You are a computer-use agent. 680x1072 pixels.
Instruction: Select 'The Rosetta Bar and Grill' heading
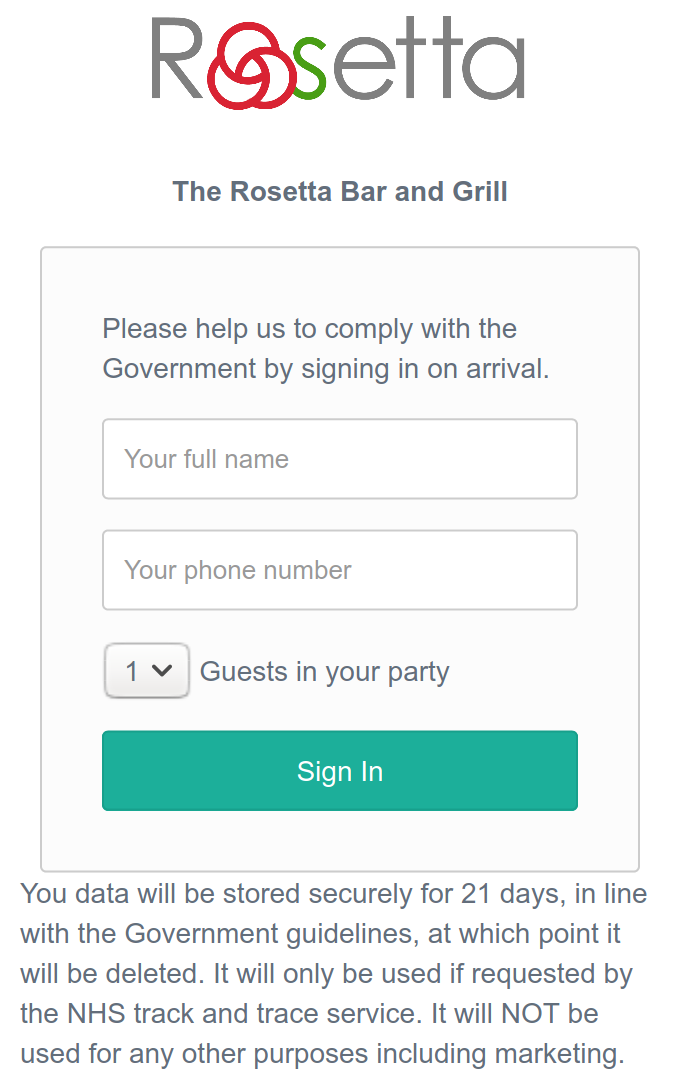340,191
